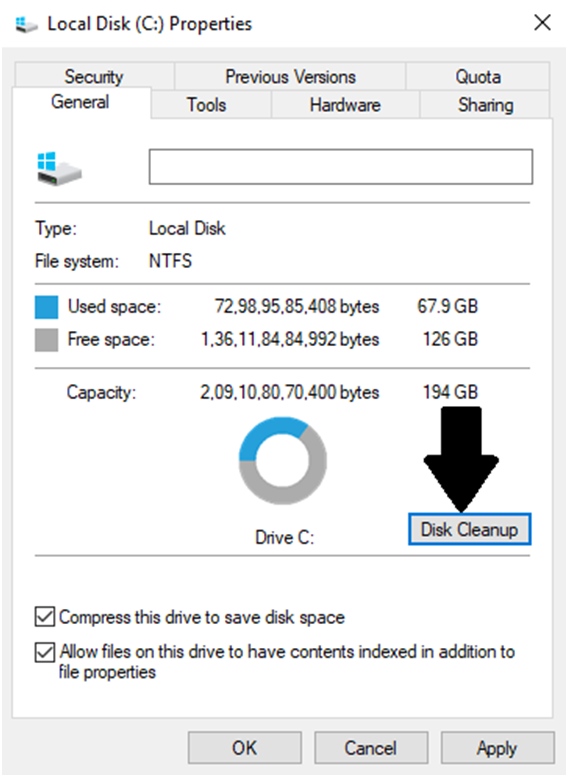568x777 pixels.
Task: Click the Cancel button
Action: coord(371,748)
